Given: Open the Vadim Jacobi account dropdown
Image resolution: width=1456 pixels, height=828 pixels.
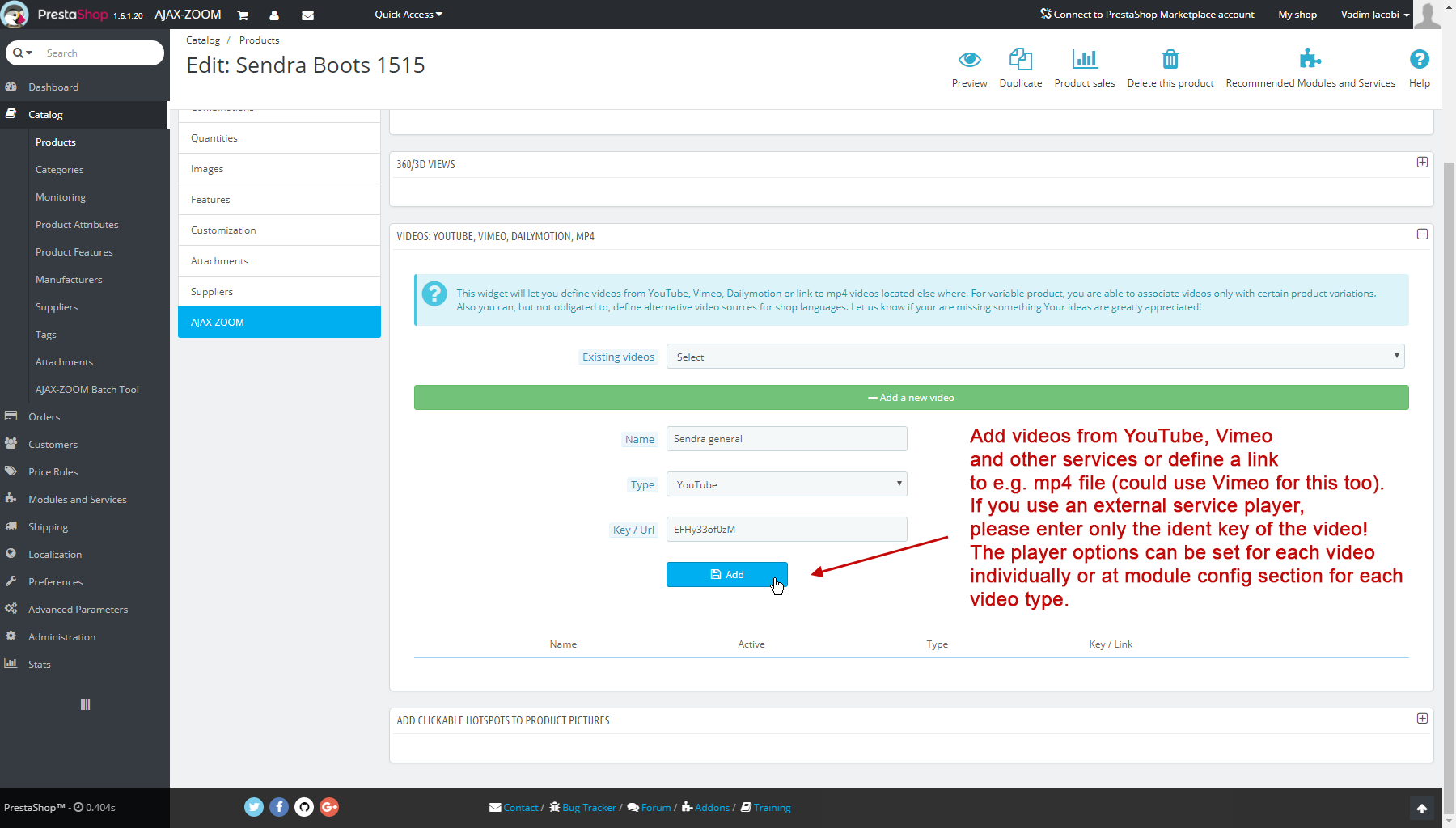Looking at the screenshot, I should click(x=1375, y=15).
